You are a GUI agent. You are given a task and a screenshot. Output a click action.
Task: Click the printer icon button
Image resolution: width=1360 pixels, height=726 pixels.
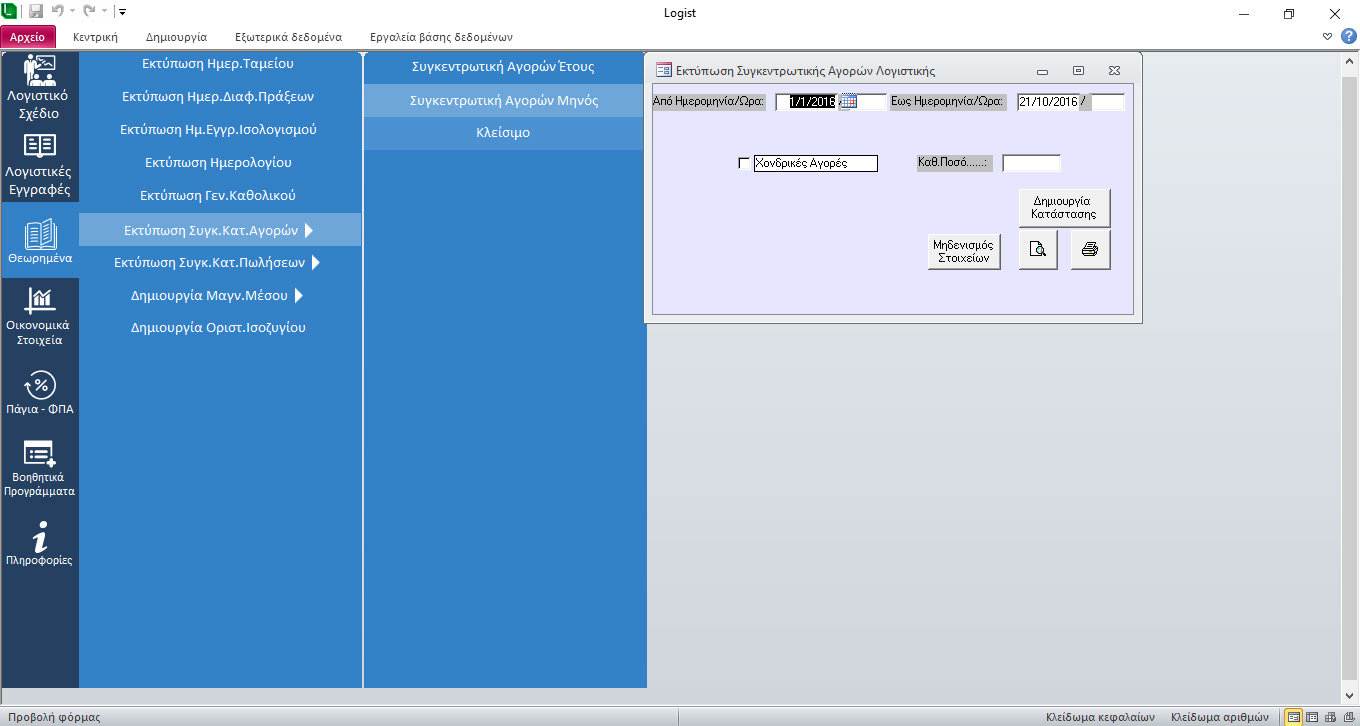point(1090,250)
